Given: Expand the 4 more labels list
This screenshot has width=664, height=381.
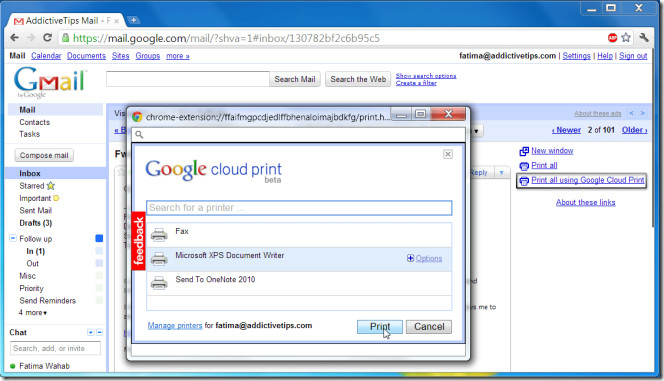Looking at the screenshot, I should (33, 312).
